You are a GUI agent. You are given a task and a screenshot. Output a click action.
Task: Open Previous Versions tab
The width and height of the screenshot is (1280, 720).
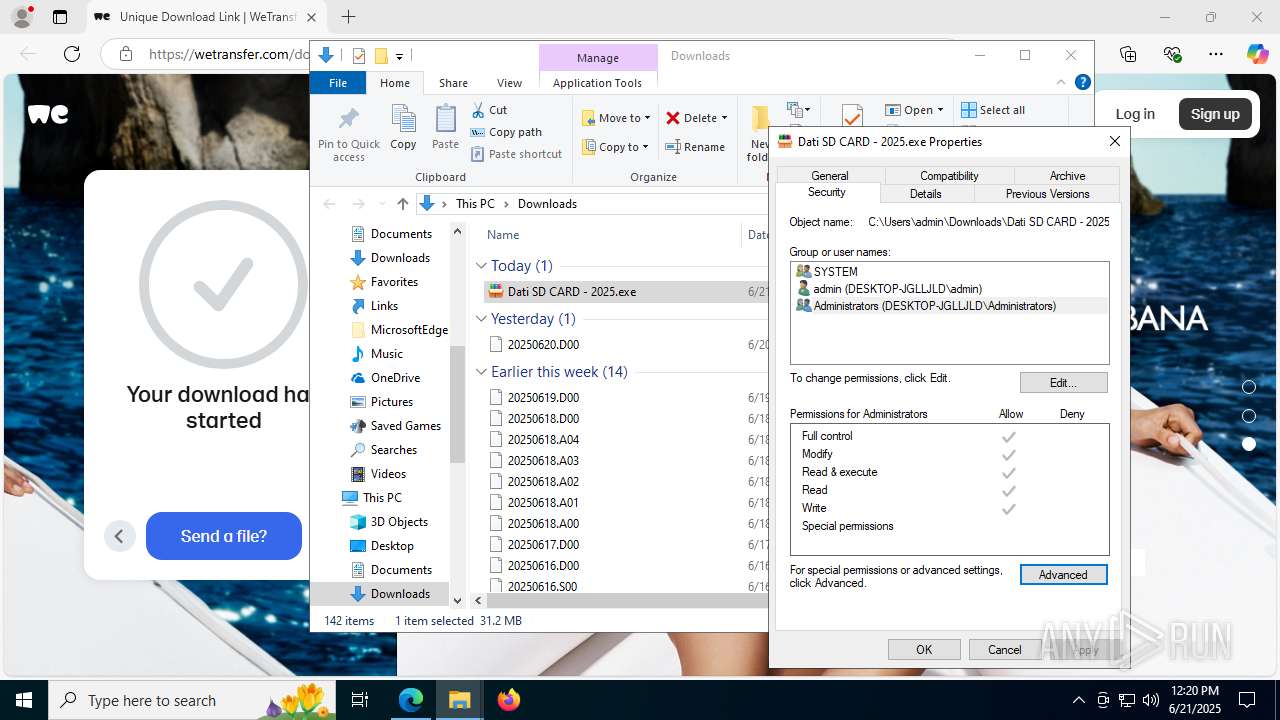[x=1047, y=194]
